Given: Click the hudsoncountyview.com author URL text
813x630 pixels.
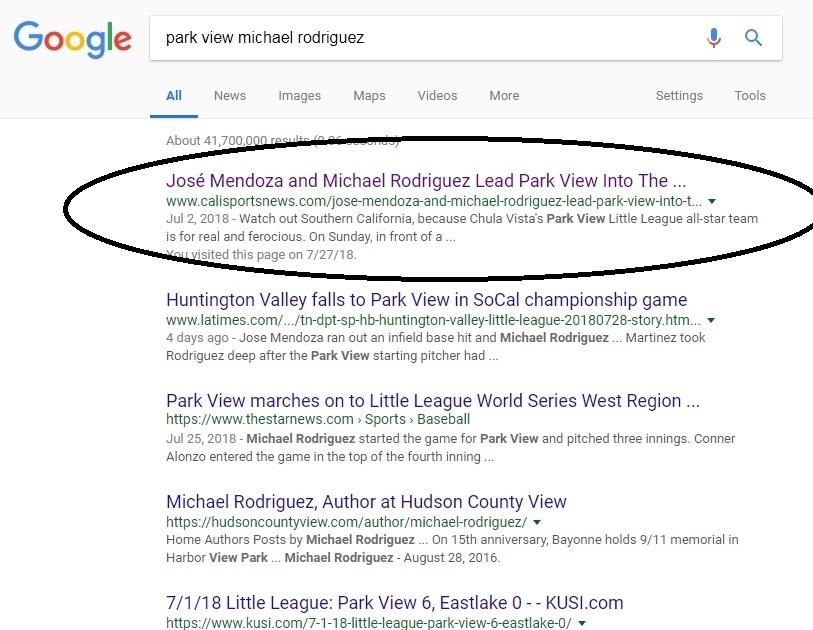Looking at the screenshot, I should pyautogui.click(x=346, y=522).
